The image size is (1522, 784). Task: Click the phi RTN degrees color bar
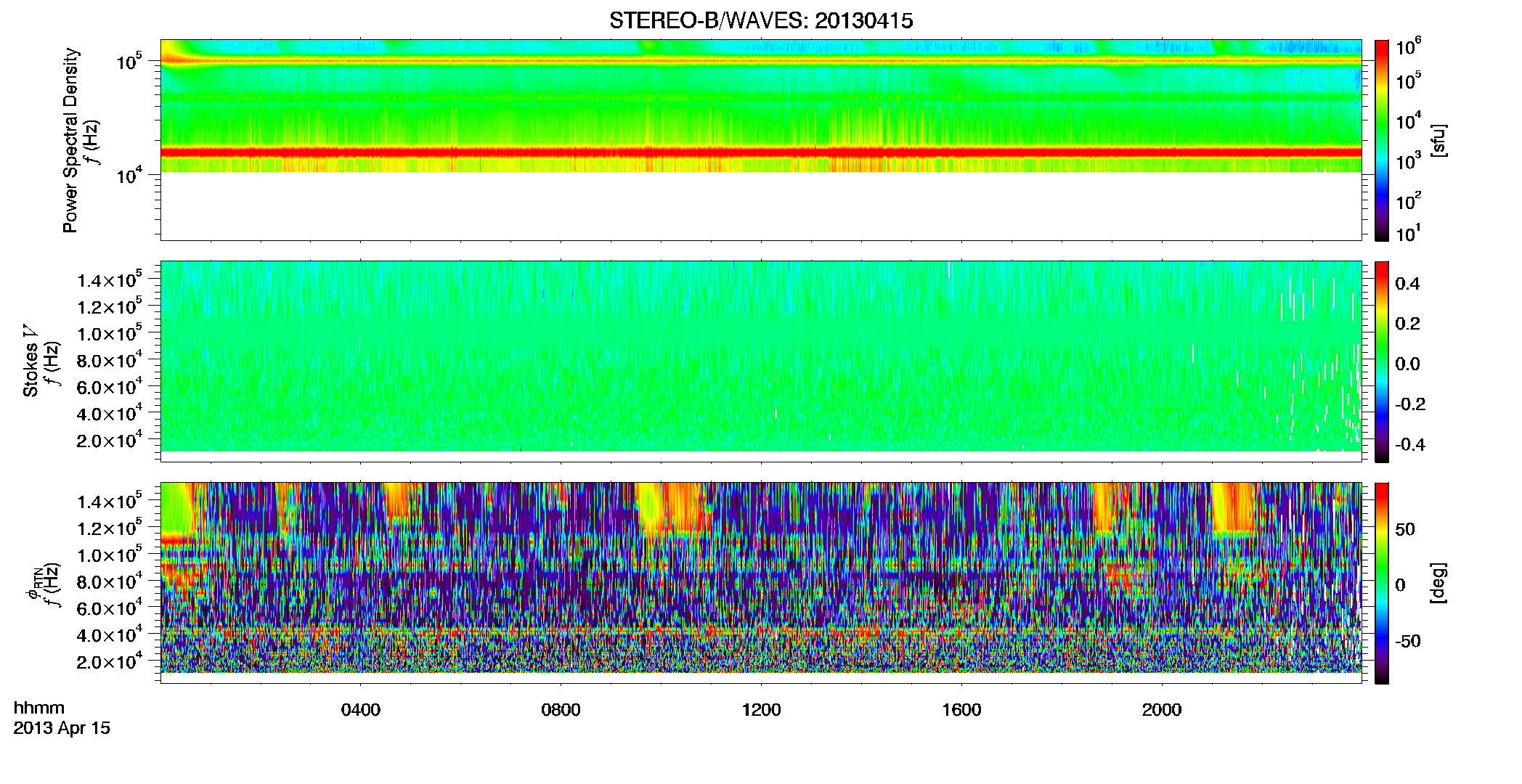click(1382, 583)
